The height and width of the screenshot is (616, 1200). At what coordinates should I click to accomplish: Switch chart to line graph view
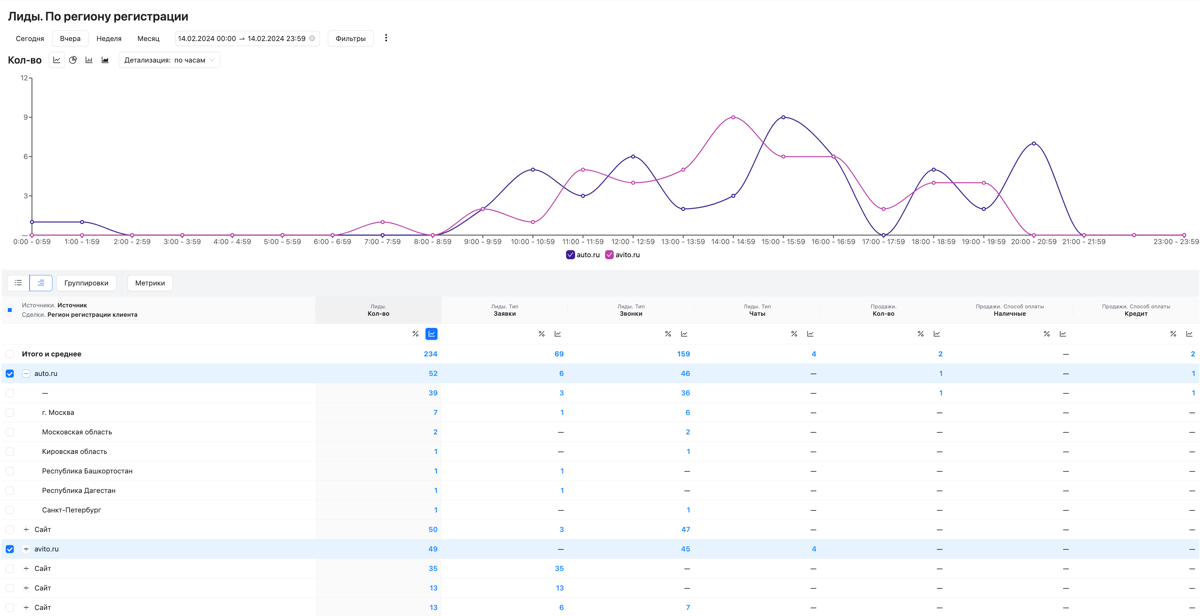[57, 60]
